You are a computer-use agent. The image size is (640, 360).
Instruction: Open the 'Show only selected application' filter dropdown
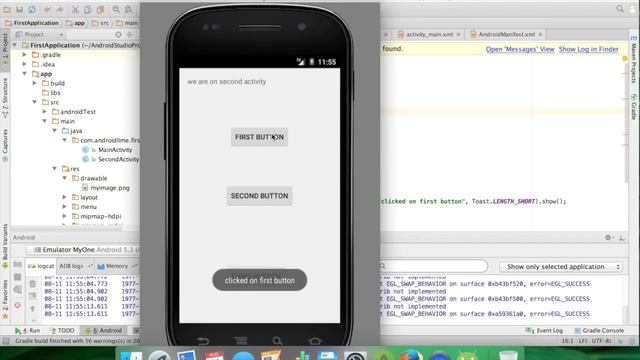[x=562, y=267]
